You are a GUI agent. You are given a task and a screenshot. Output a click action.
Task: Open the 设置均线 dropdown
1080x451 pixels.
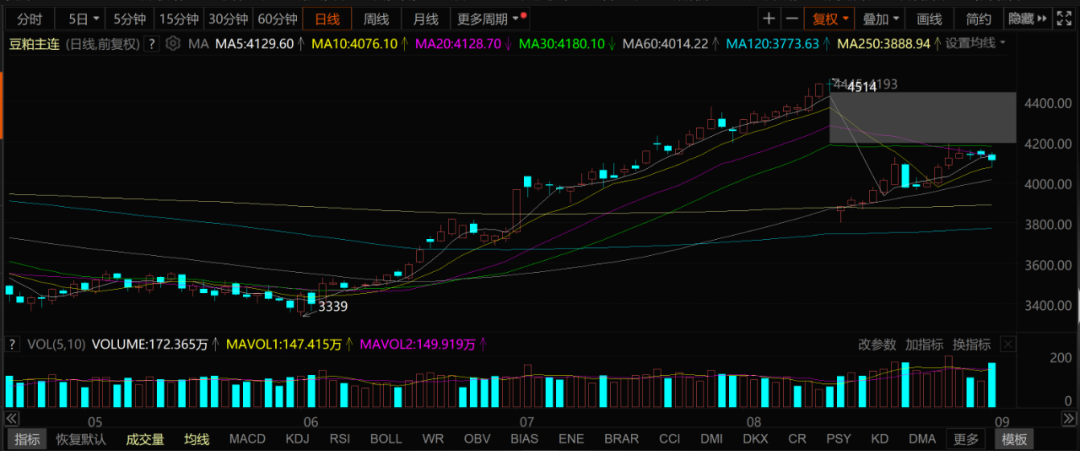pos(975,44)
